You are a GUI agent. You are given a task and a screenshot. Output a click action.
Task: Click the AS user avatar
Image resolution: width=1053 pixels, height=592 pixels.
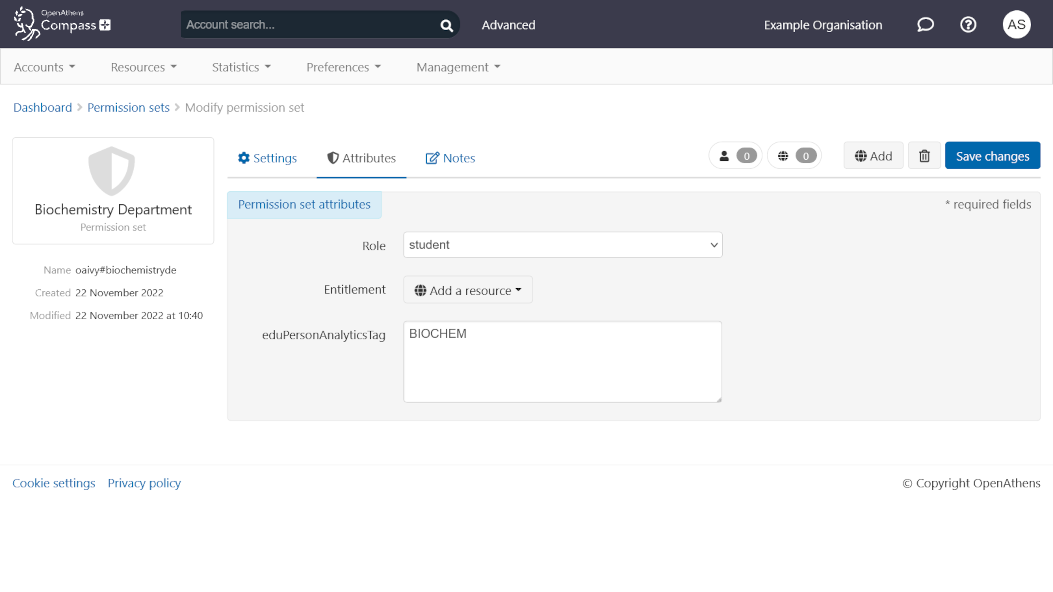pos(1016,25)
